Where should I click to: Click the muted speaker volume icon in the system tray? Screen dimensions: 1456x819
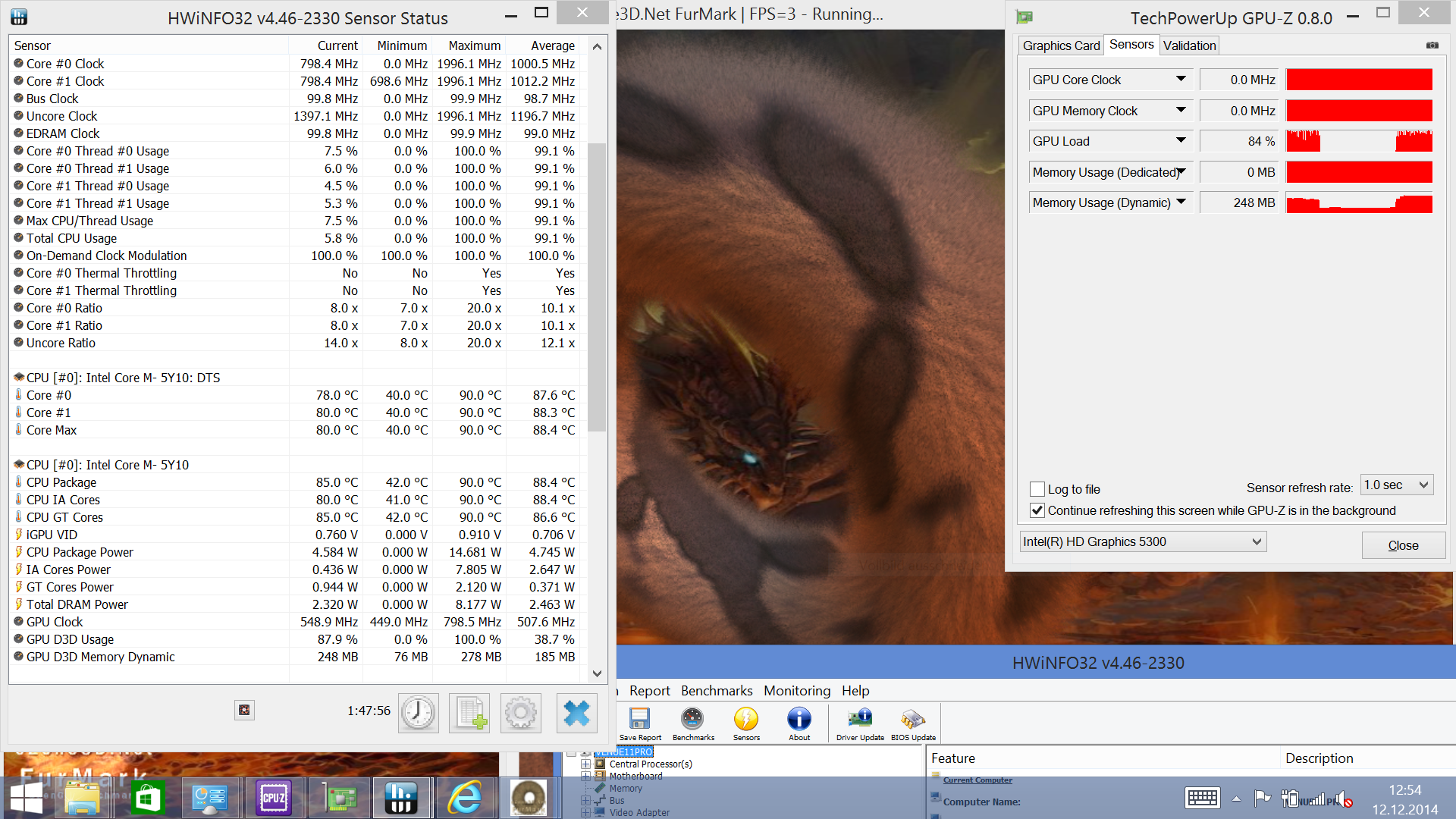tap(1345, 799)
